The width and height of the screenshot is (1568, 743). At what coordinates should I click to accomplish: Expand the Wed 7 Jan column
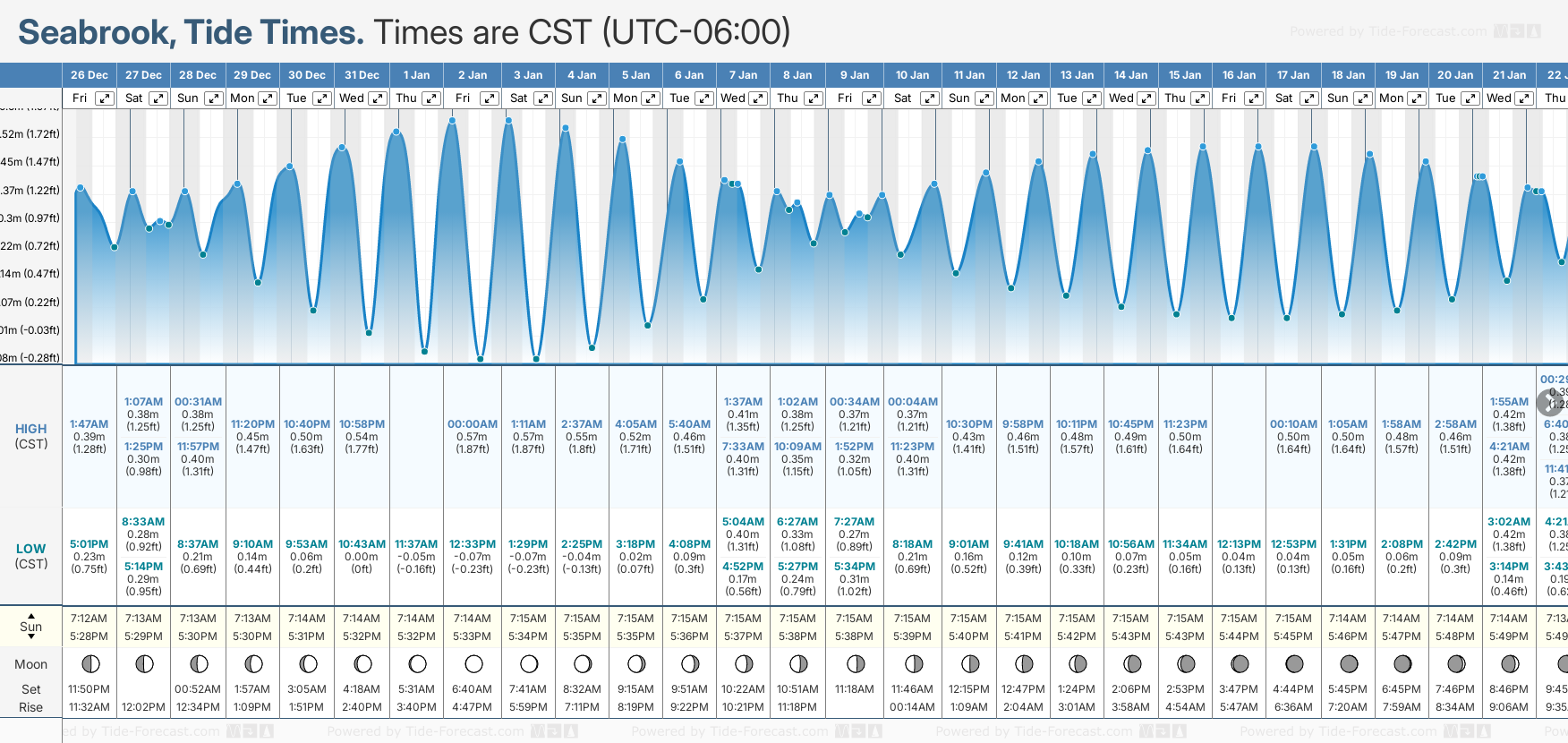(x=757, y=98)
